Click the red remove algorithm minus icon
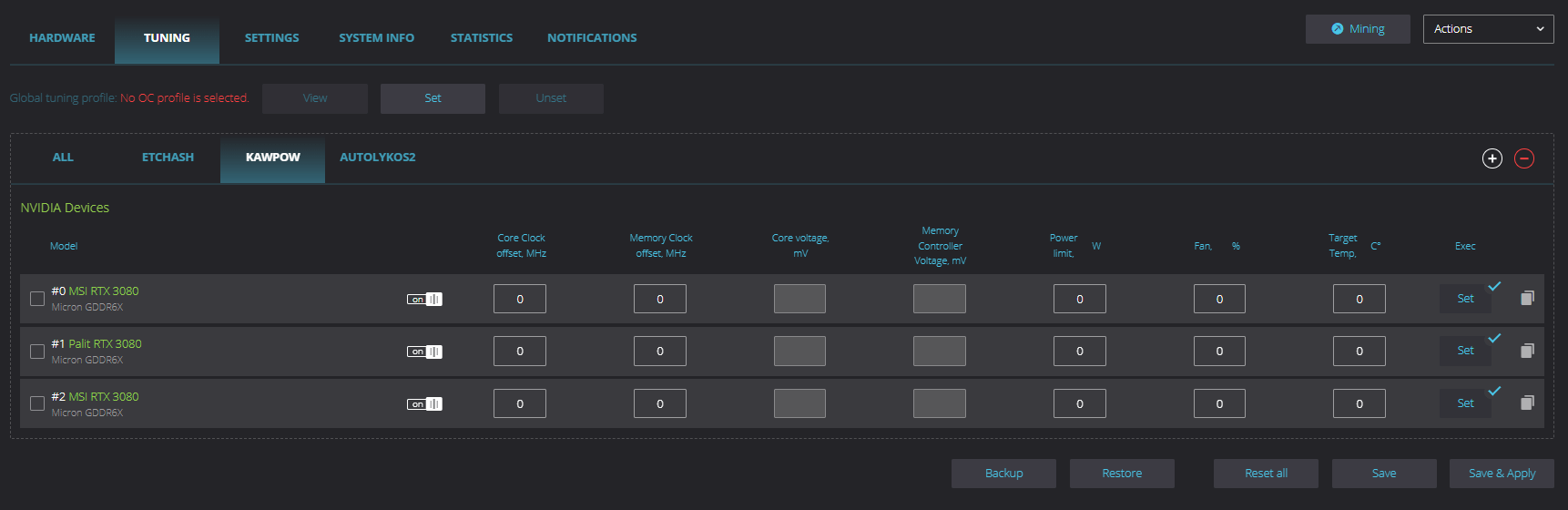1568x510 pixels. tap(1523, 158)
